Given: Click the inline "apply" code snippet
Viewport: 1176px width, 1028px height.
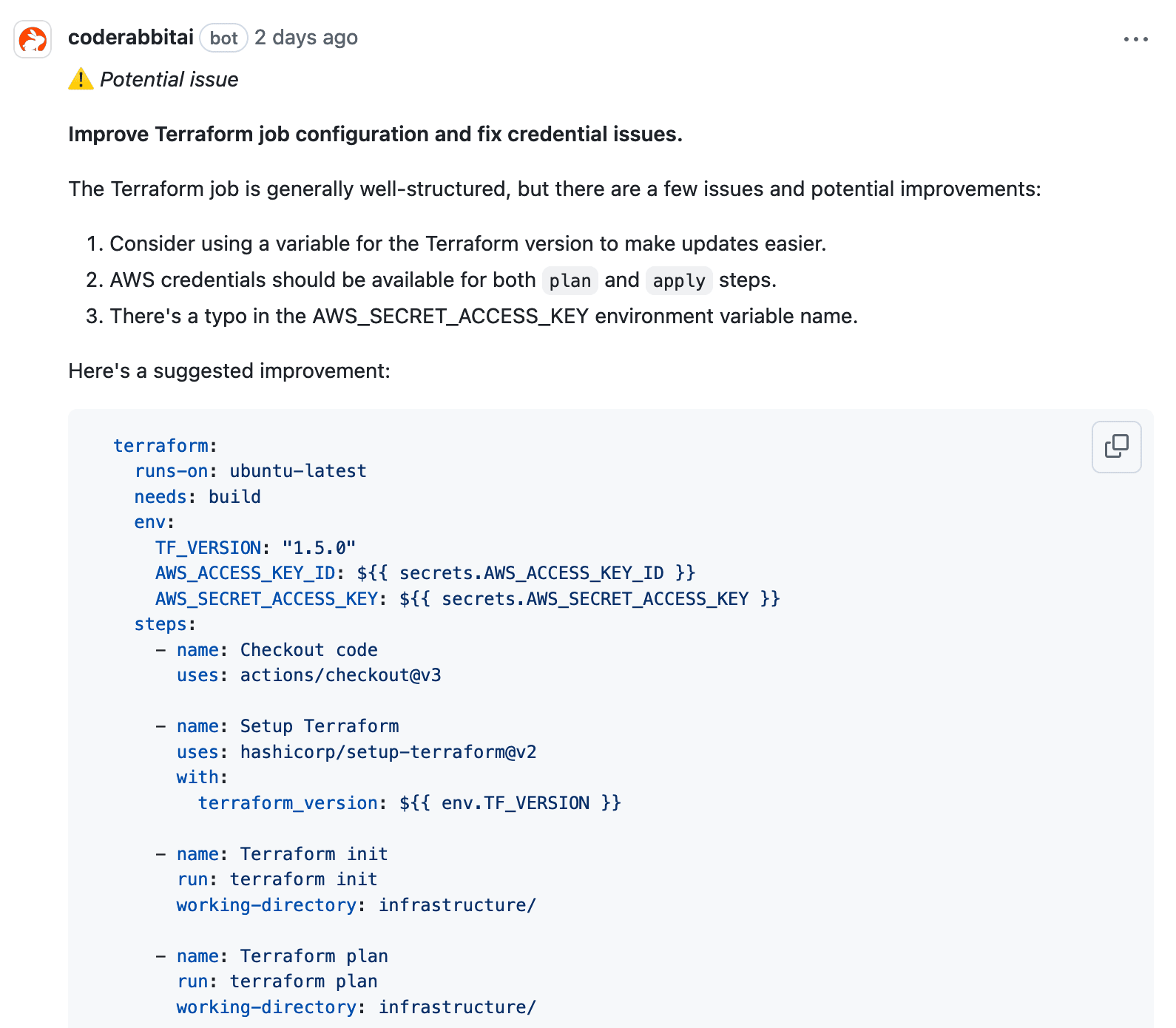Looking at the screenshot, I should pos(679,281).
